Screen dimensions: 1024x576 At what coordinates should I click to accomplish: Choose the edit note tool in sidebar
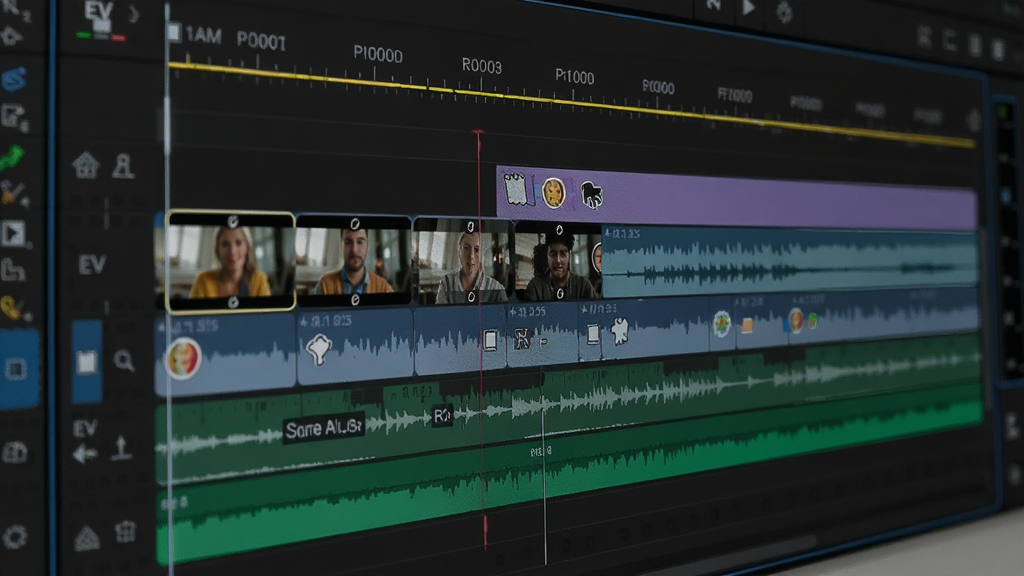click(x=13, y=118)
